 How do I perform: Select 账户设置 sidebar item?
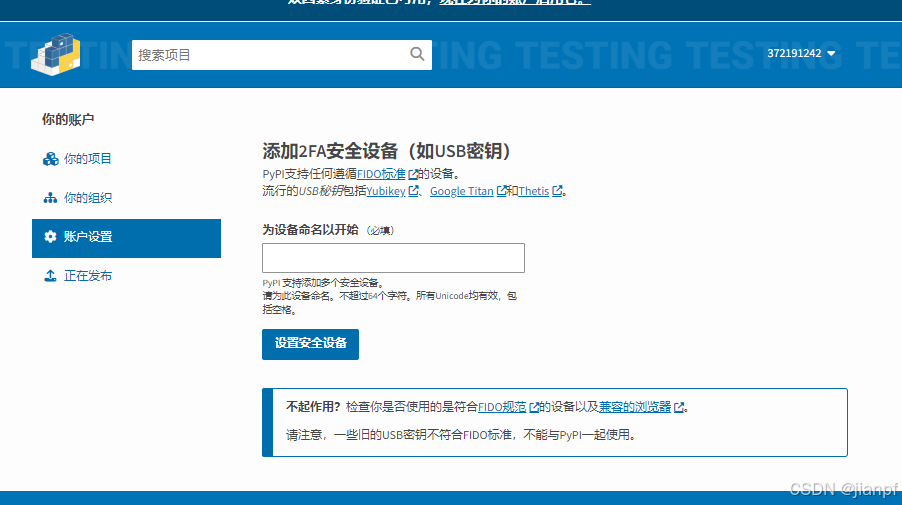click(127, 238)
